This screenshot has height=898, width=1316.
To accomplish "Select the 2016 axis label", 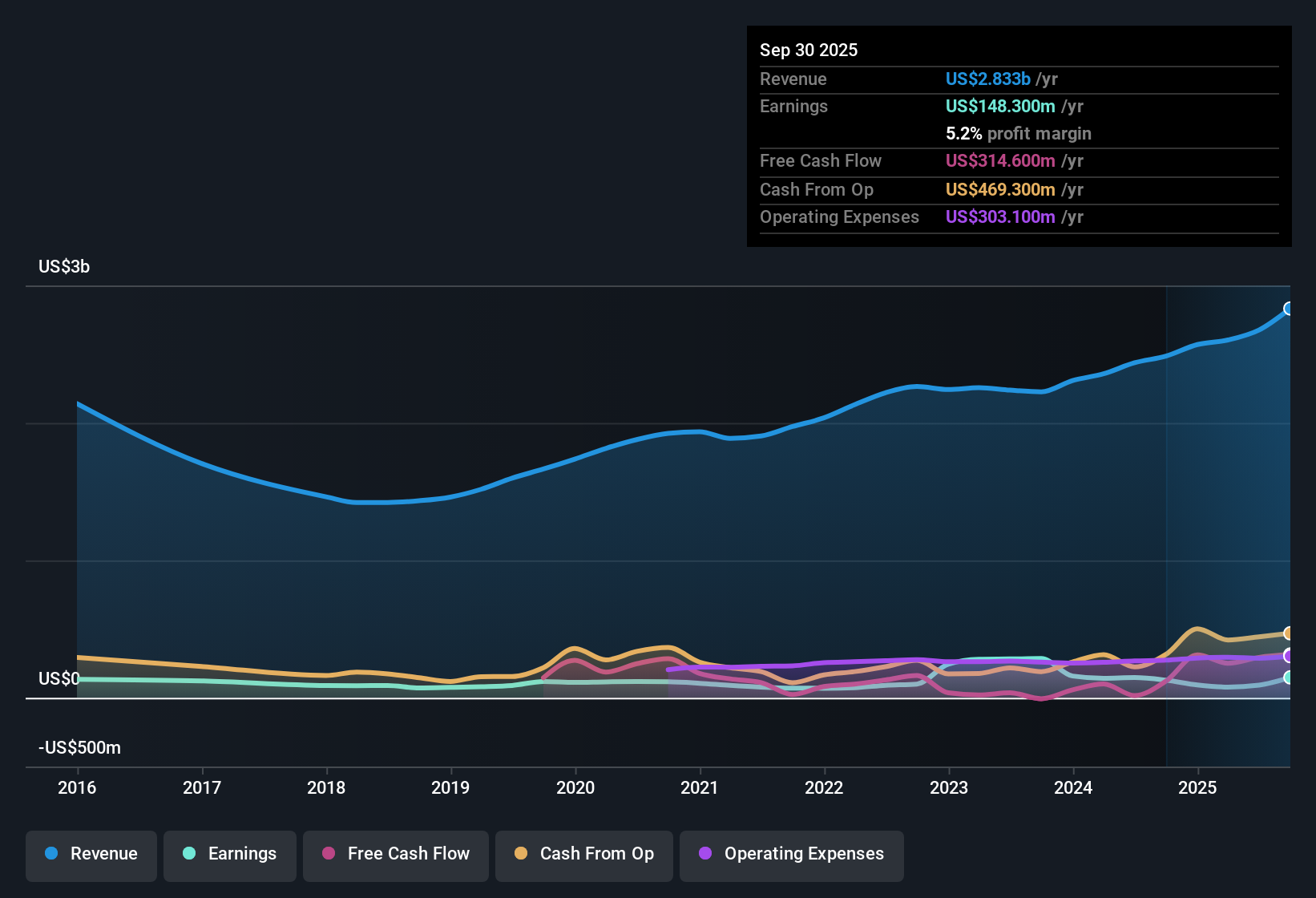I will pos(77,788).
